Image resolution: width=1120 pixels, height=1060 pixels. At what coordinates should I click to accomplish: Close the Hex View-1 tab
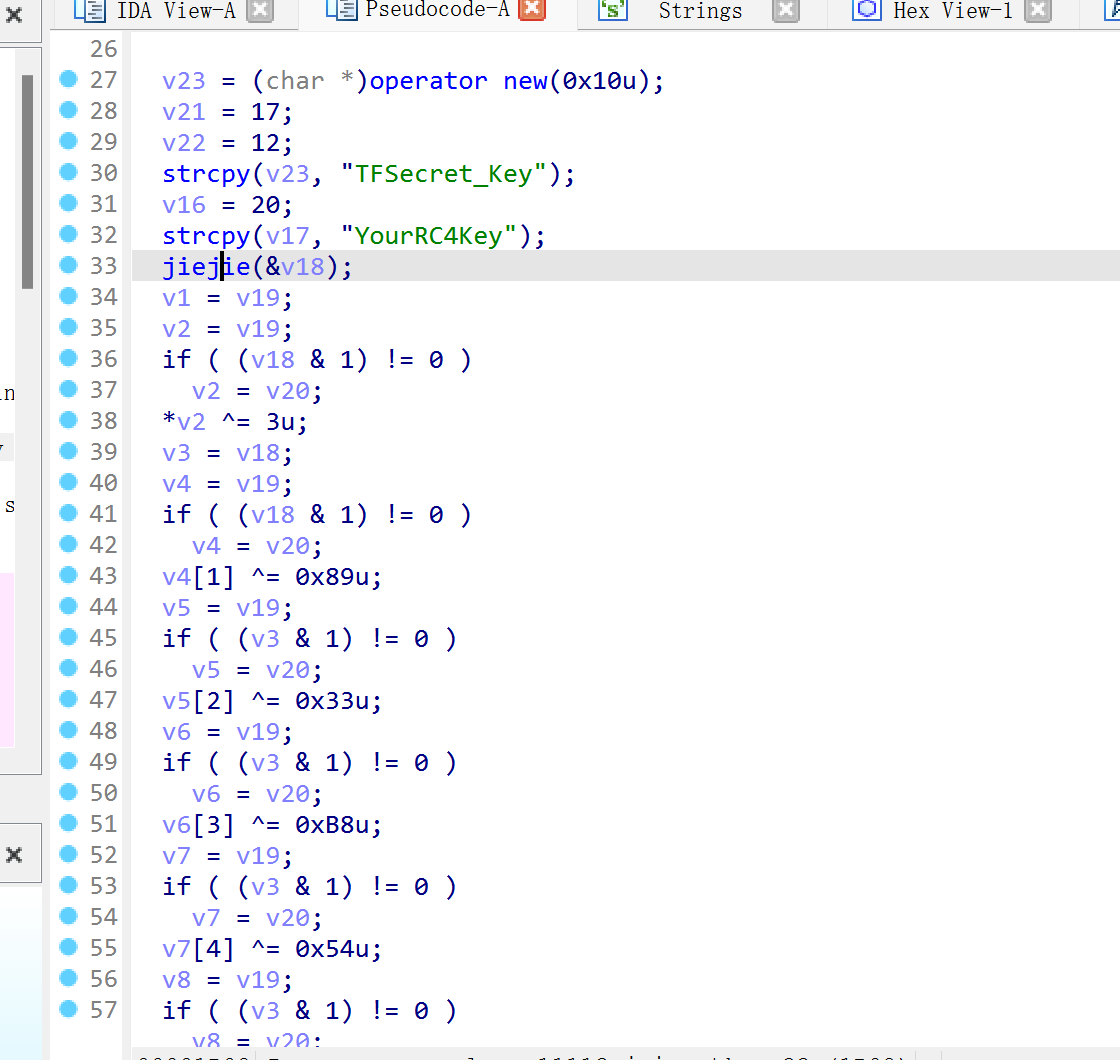(1039, 11)
